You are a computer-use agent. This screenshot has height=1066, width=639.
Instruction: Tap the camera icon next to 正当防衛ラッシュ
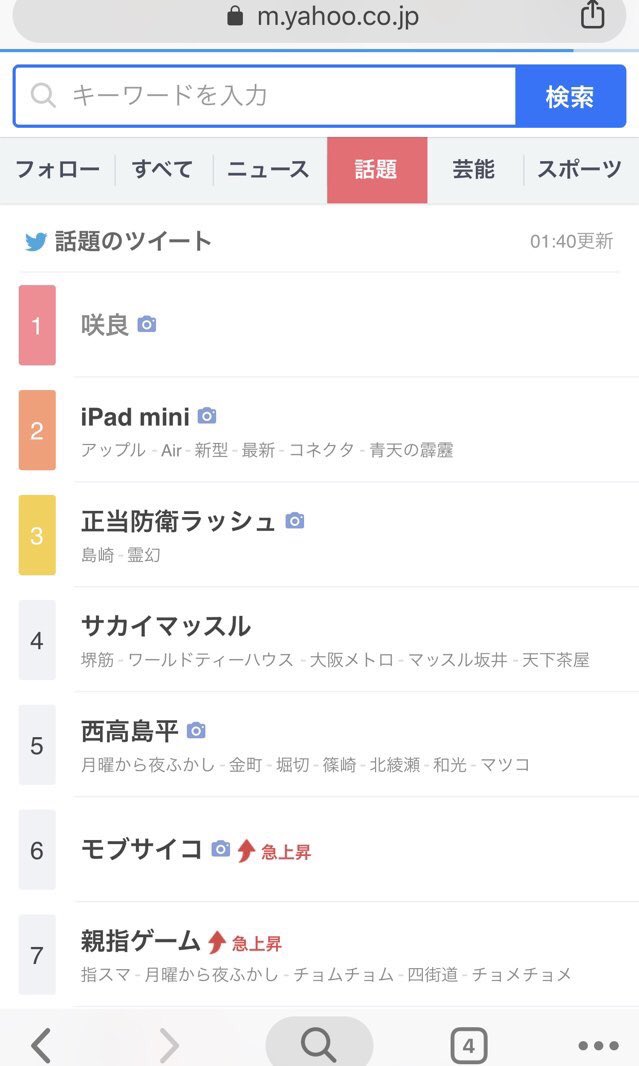pyautogui.click(x=294, y=520)
